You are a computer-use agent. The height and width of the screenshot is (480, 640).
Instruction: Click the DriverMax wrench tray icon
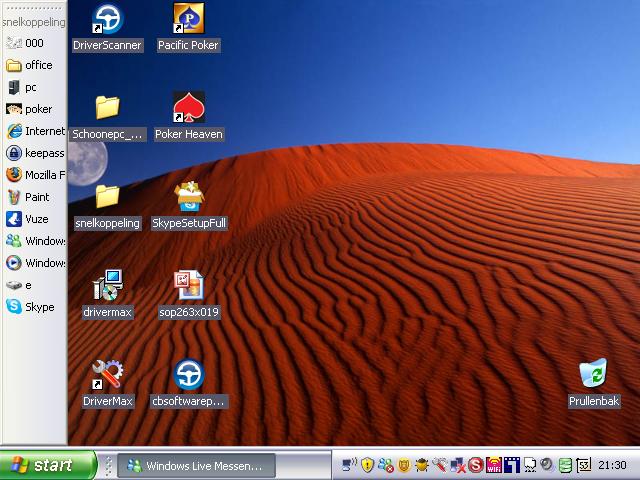[x=440, y=464]
